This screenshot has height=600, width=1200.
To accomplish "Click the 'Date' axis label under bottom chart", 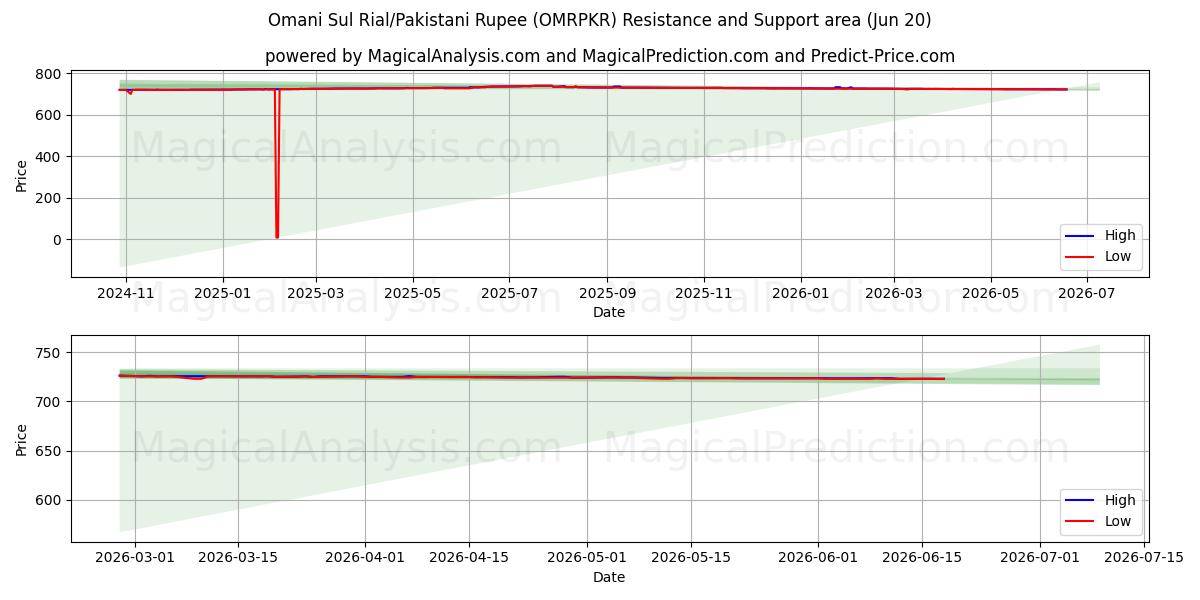I will coord(608,578).
